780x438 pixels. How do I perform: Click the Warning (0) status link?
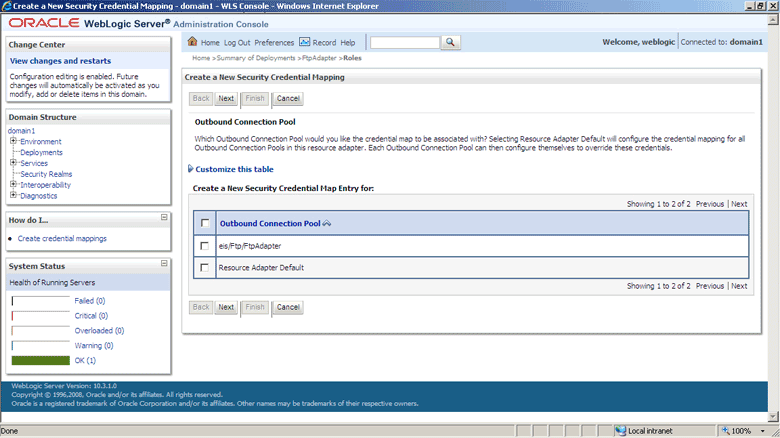(94, 345)
